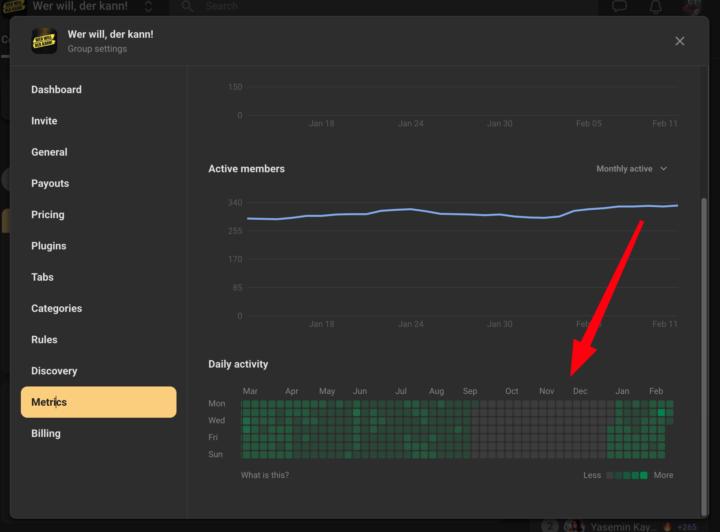The height and width of the screenshot is (532, 720).
Task: Open the notifications bell icon
Action: tap(655, 6)
